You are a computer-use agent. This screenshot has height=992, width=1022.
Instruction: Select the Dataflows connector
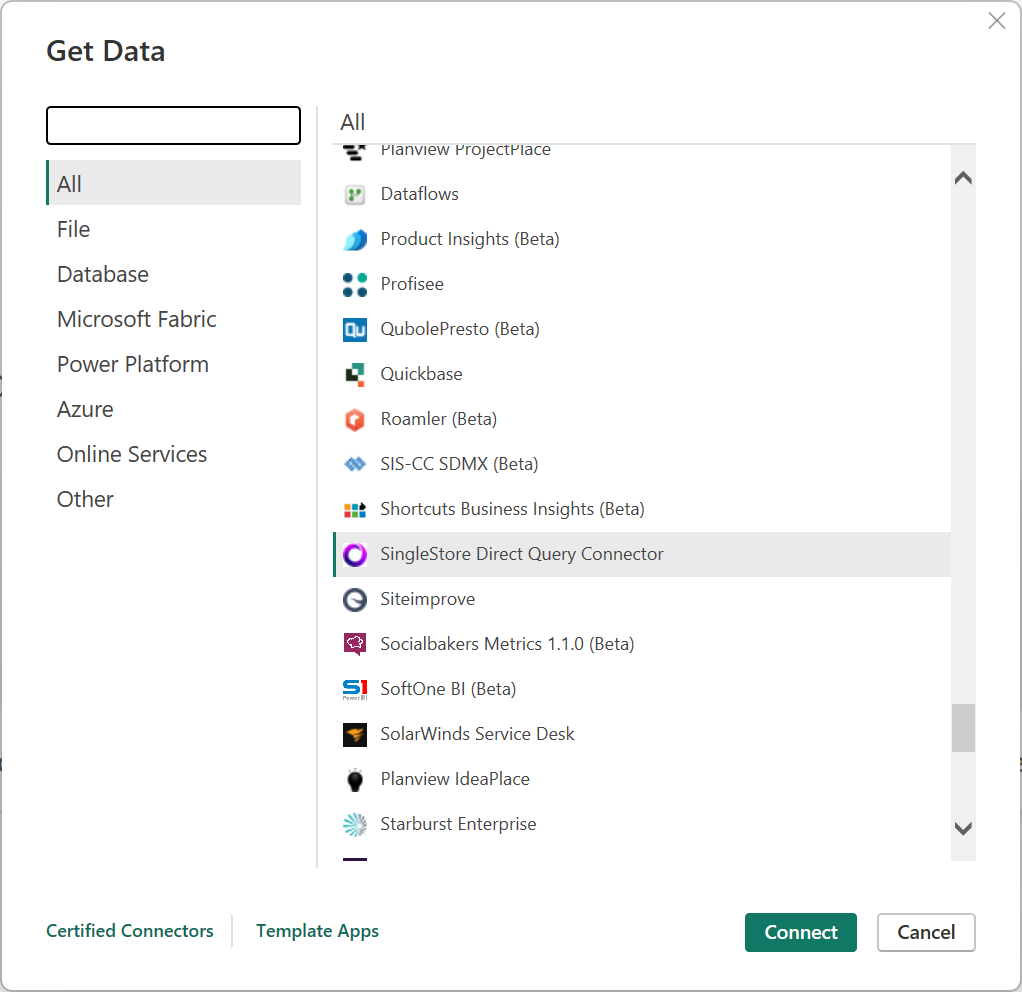[x=419, y=194]
